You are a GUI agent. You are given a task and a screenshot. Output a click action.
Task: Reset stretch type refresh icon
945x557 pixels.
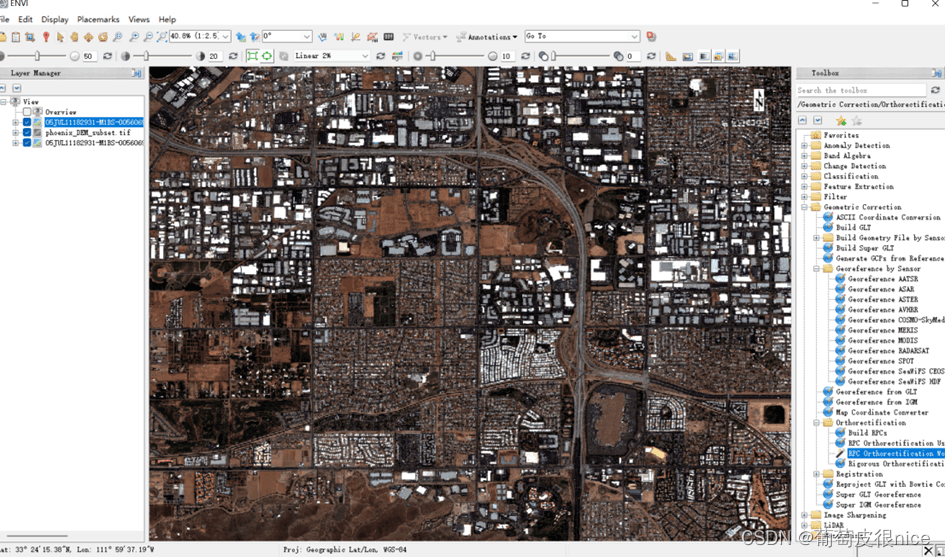tap(380, 56)
